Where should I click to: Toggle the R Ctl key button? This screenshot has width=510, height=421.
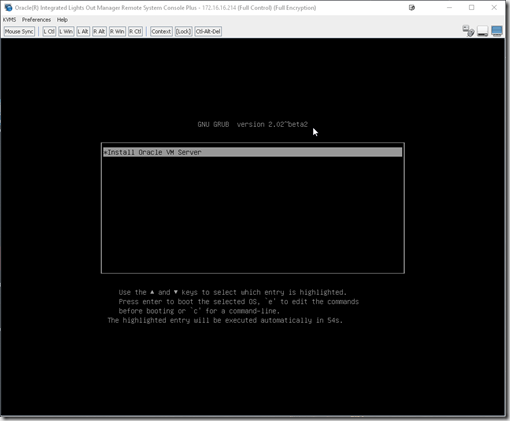pyautogui.click(x=135, y=31)
